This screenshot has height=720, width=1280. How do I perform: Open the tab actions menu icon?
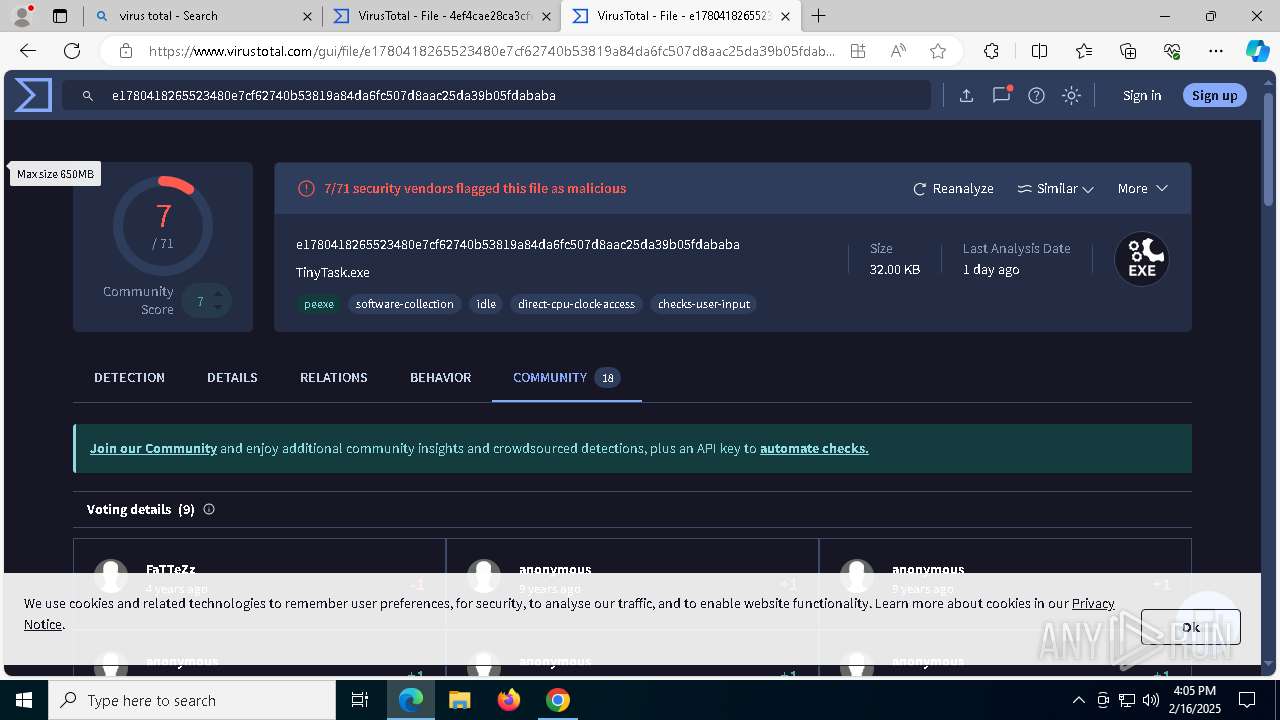coord(60,16)
